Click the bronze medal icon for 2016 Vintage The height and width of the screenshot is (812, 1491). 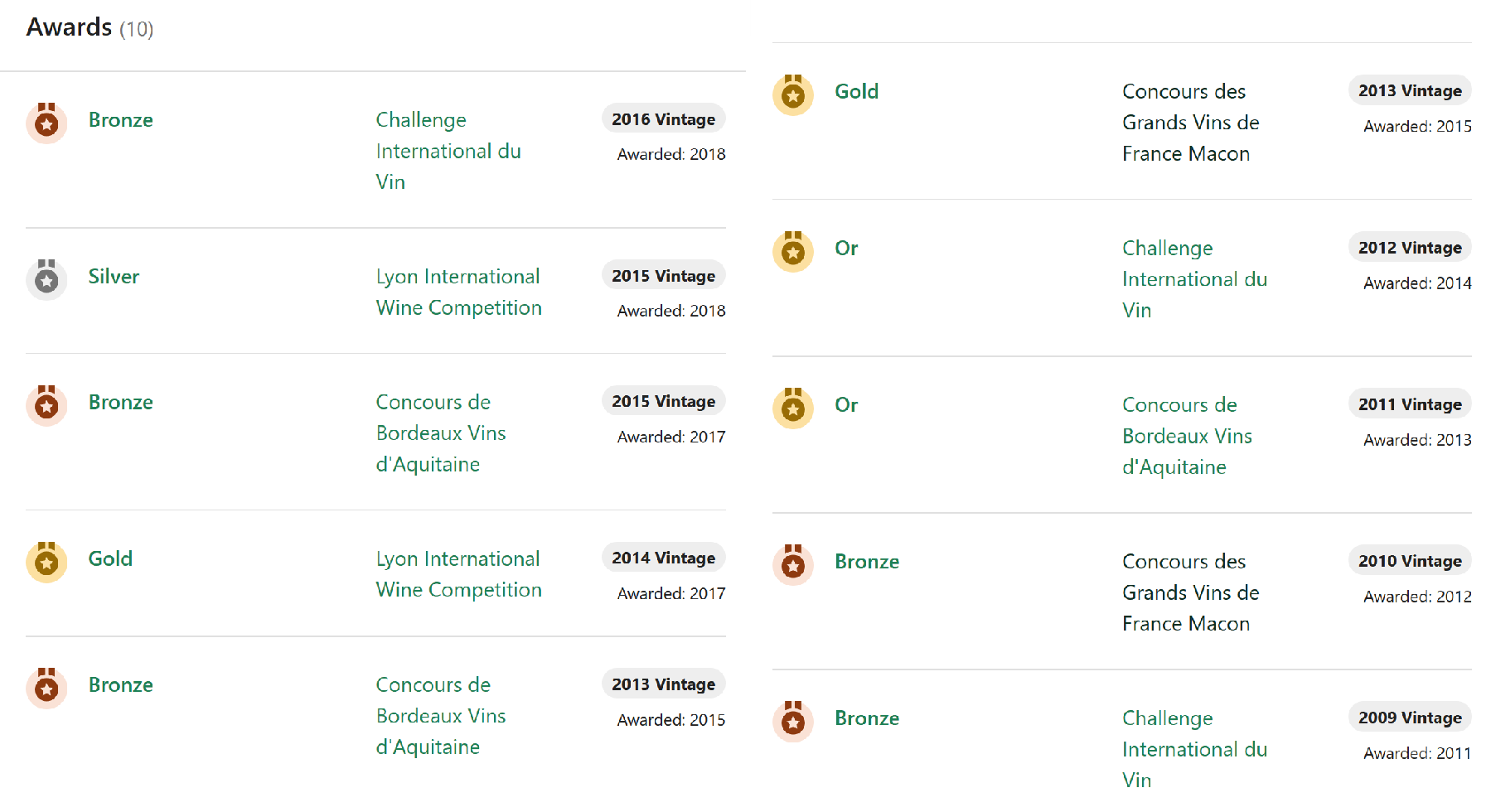click(46, 123)
